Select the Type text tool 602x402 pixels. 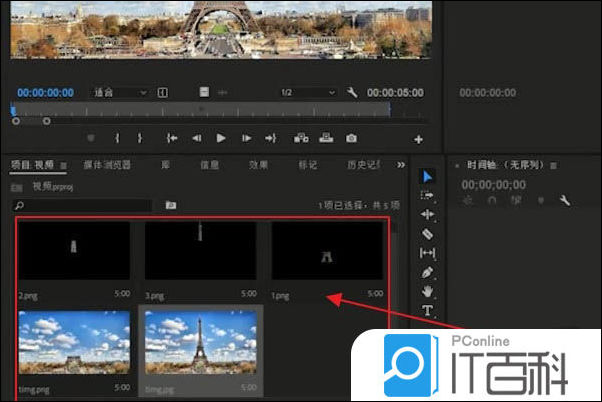tap(427, 311)
